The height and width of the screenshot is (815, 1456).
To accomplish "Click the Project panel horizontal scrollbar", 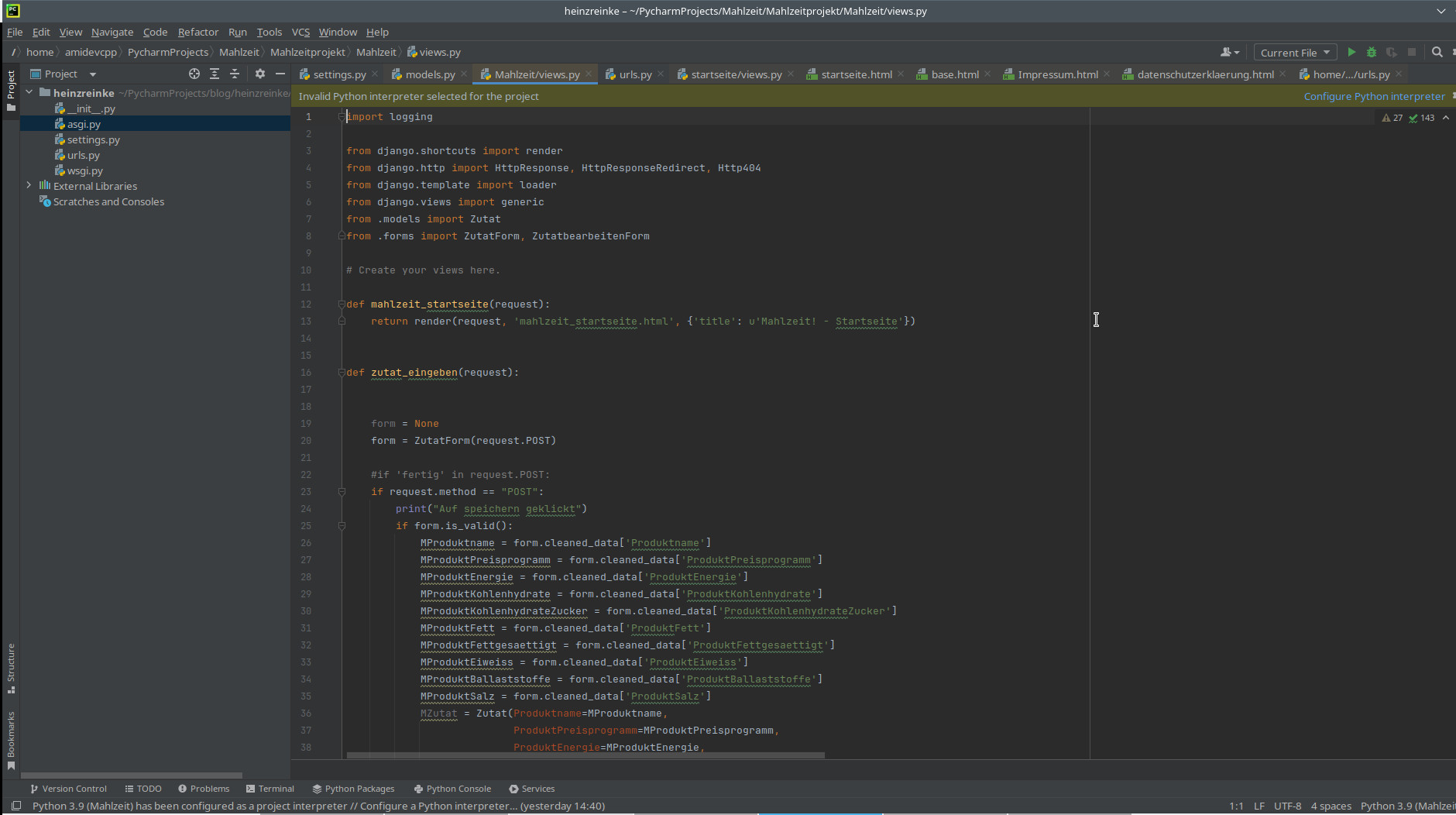I will [x=132, y=775].
